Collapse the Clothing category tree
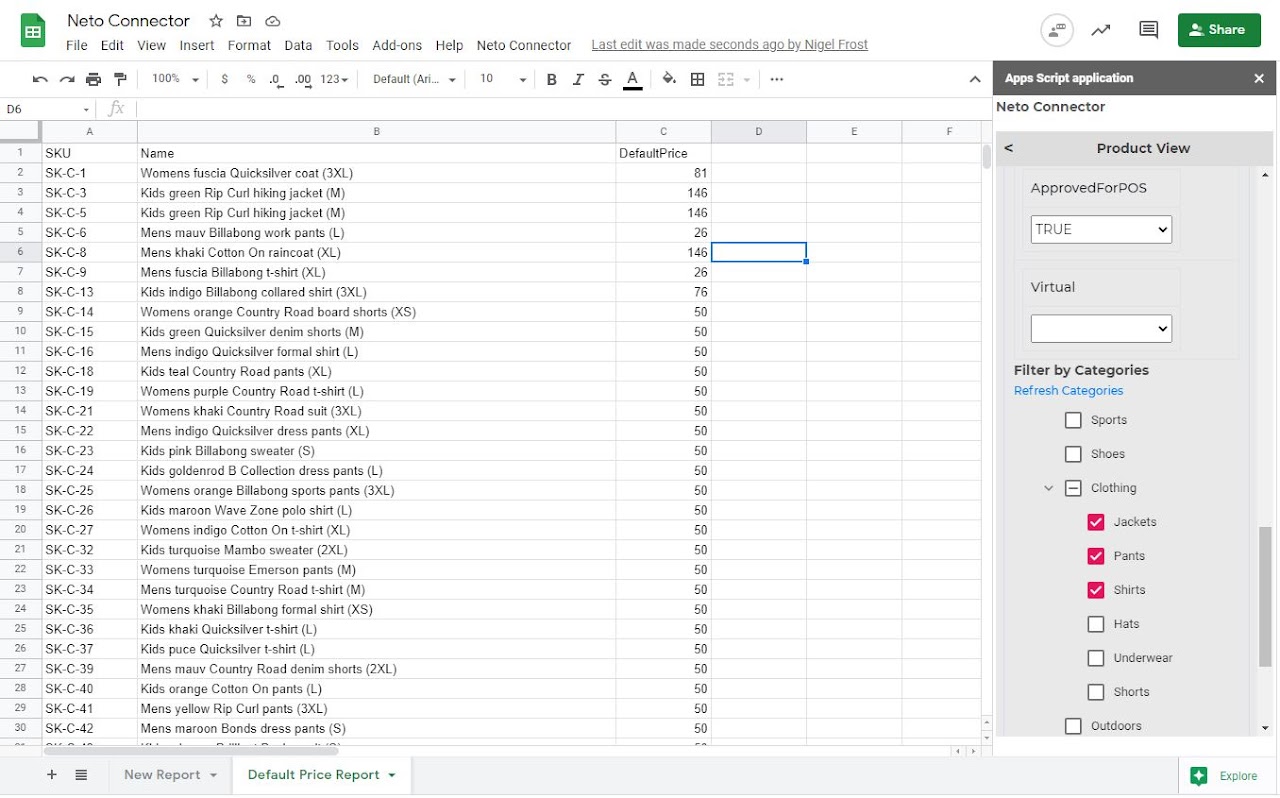The height and width of the screenshot is (798, 1280). (1048, 488)
